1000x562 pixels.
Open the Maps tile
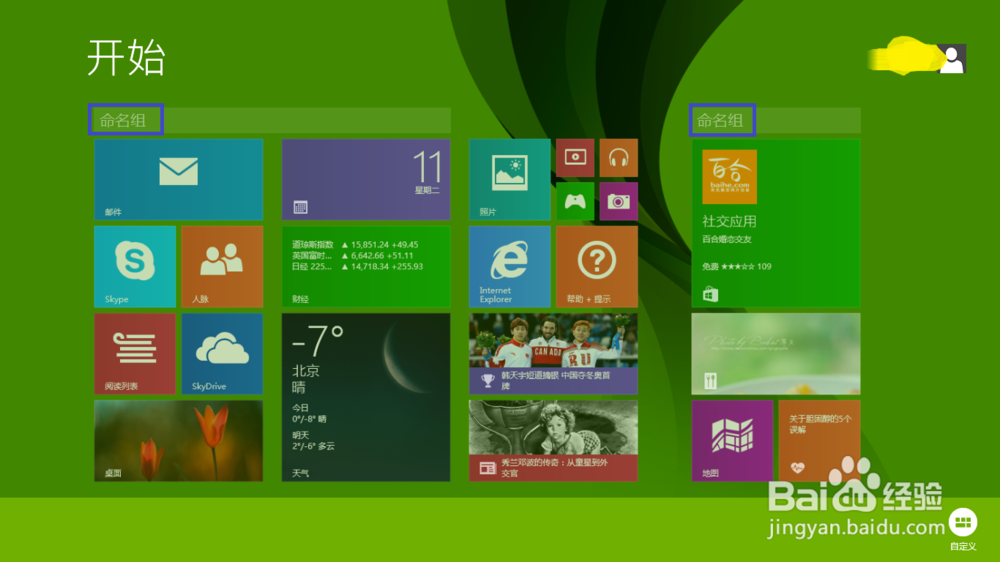[732, 441]
